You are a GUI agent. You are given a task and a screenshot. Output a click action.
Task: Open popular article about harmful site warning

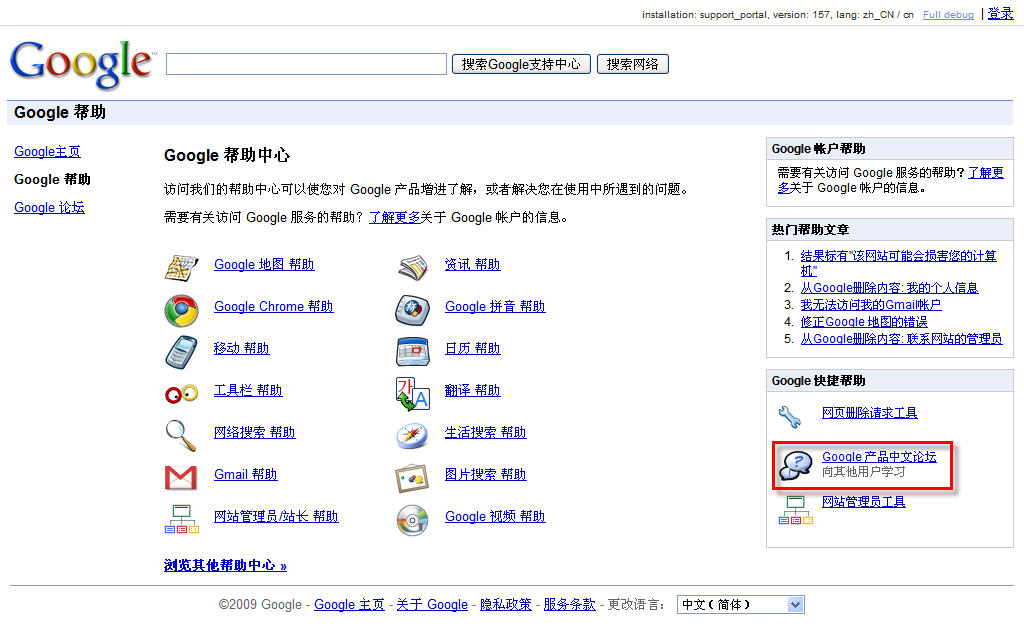coord(899,256)
